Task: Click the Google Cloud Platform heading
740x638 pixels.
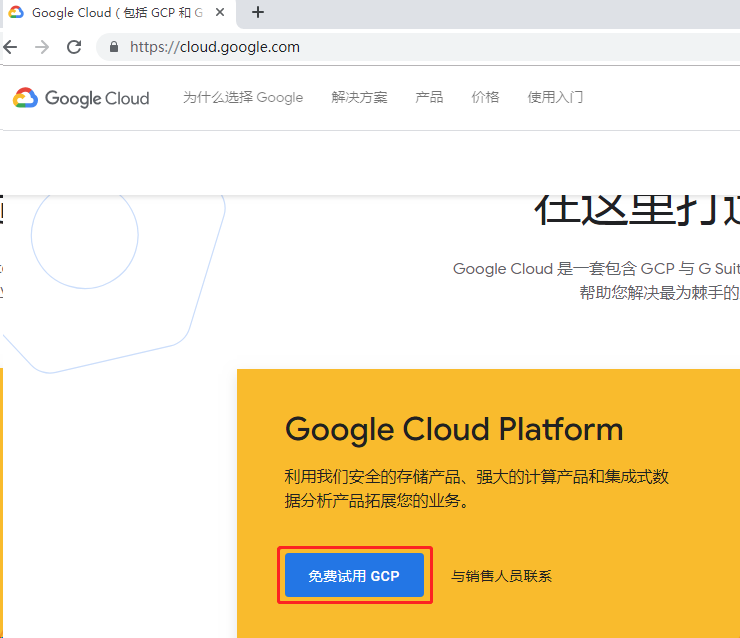Action: pos(454,429)
